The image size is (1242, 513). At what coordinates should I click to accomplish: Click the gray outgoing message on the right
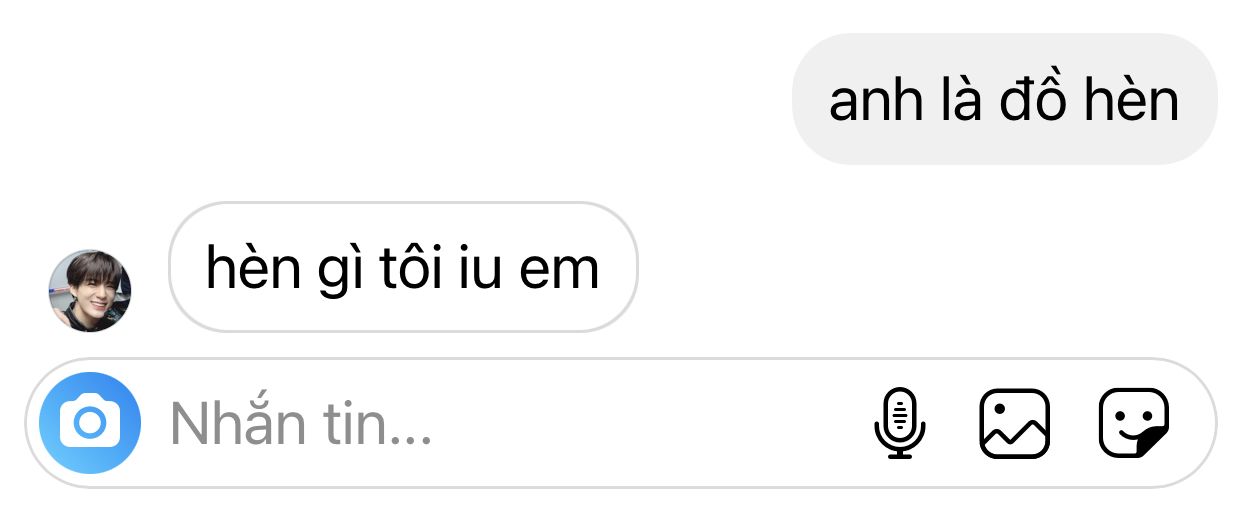pyautogui.click(x=1004, y=99)
